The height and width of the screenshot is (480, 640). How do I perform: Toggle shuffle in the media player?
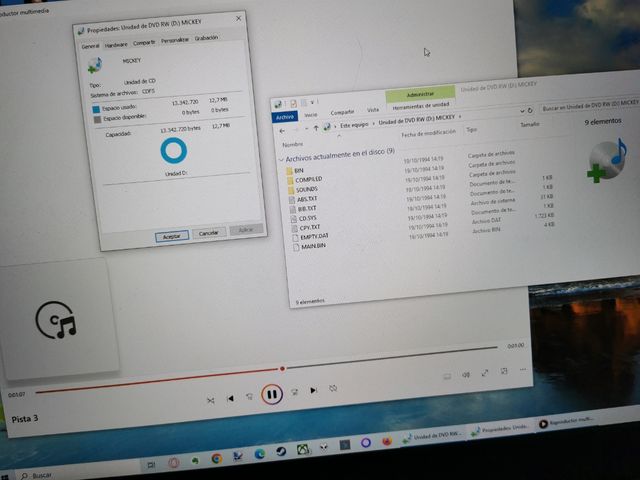click(210, 400)
